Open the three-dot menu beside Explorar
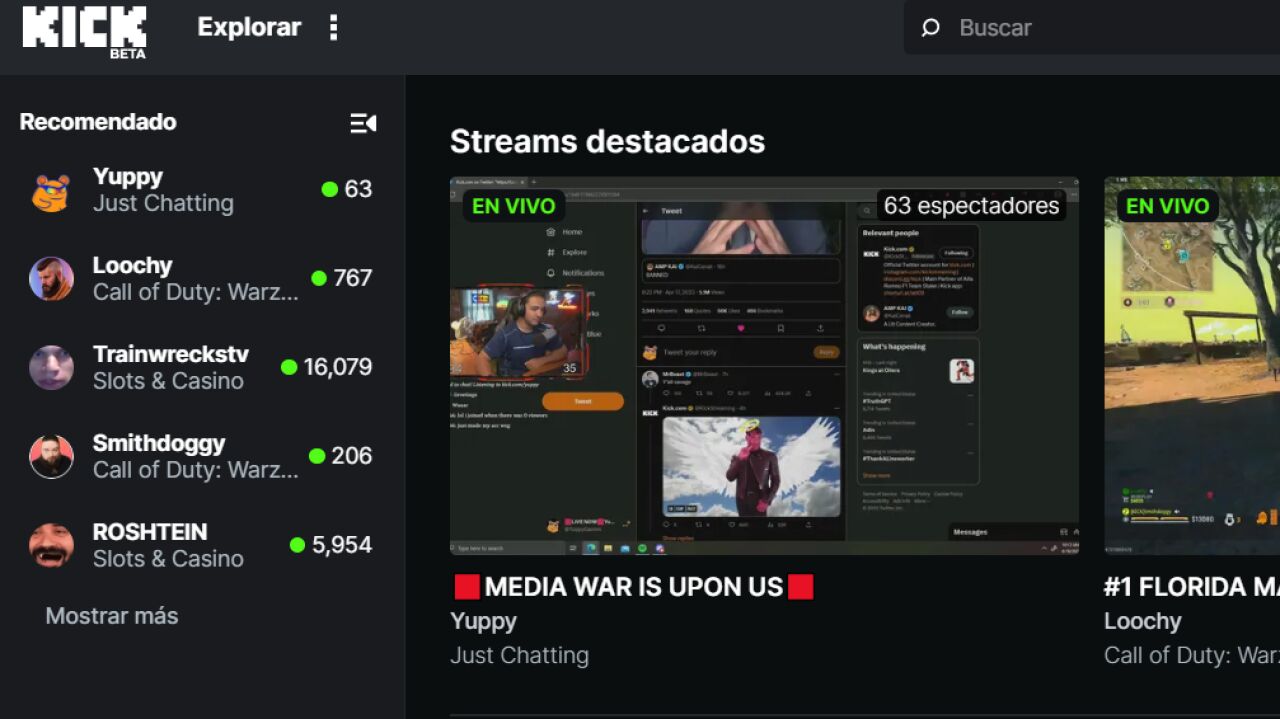 pyautogui.click(x=333, y=28)
